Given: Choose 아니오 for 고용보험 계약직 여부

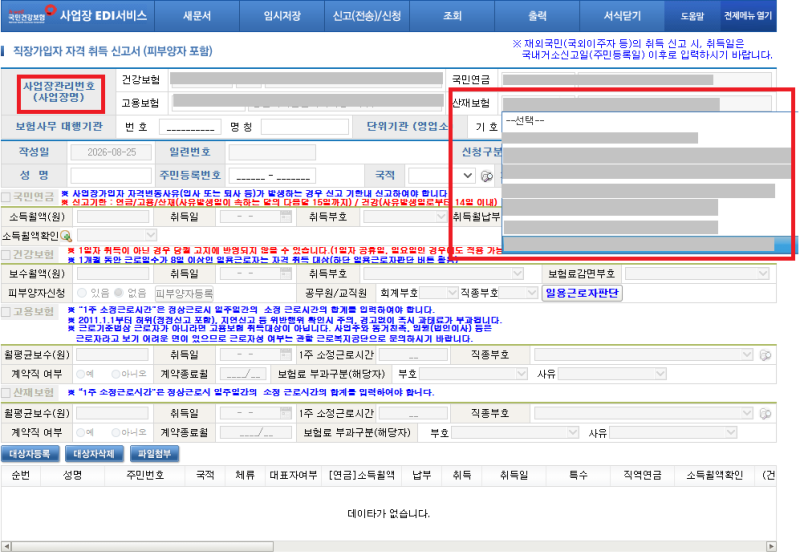Looking at the screenshot, I should click(x=116, y=374).
